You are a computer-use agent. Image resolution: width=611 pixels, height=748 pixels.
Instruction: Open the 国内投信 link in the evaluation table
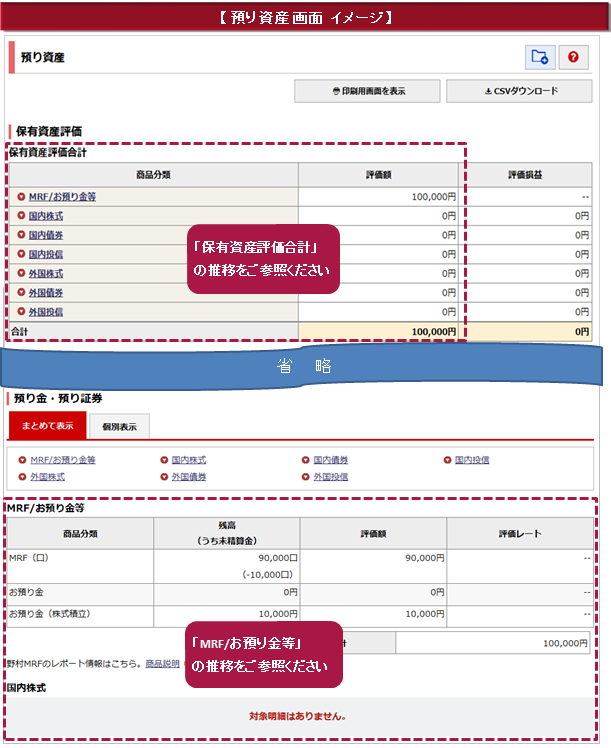pos(46,254)
